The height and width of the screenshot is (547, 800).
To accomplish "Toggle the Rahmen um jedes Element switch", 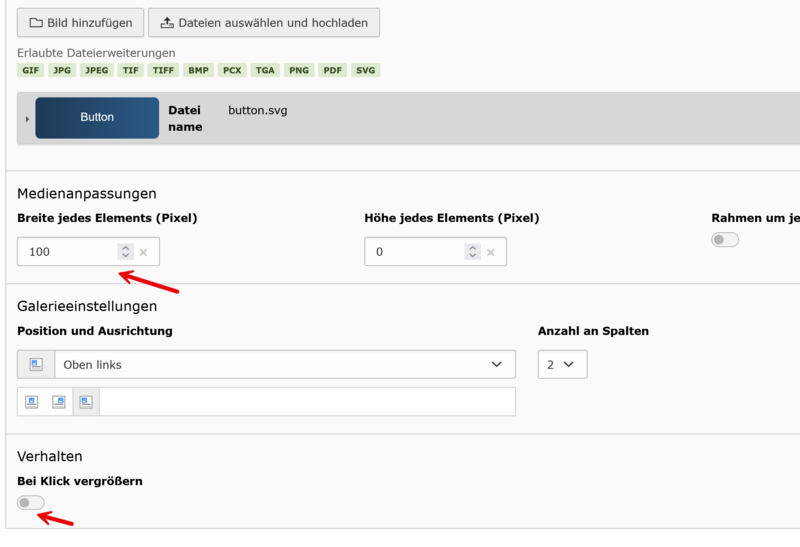I will click(725, 240).
